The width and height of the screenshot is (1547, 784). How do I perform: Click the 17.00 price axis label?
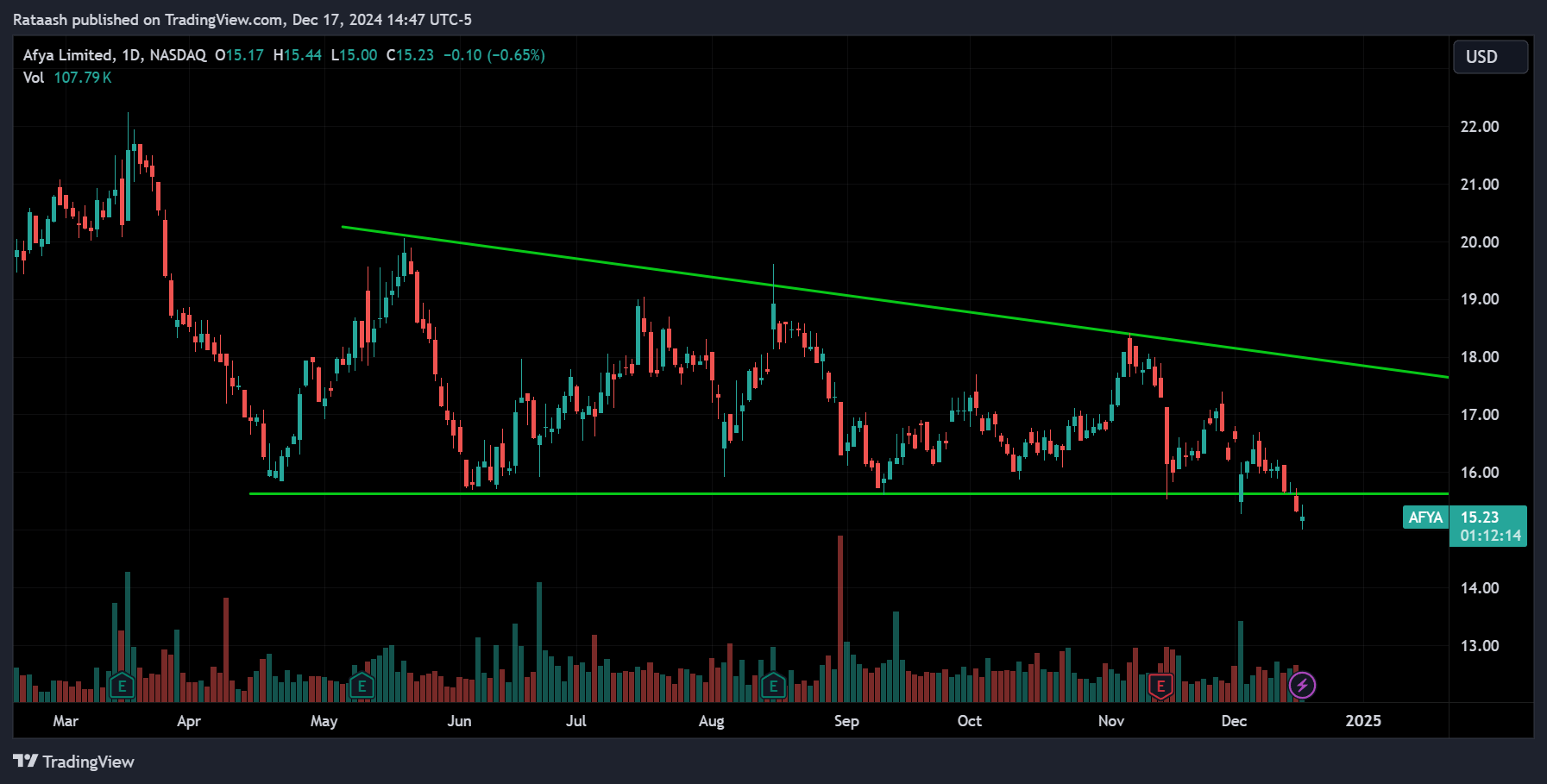[x=1480, y=415]
